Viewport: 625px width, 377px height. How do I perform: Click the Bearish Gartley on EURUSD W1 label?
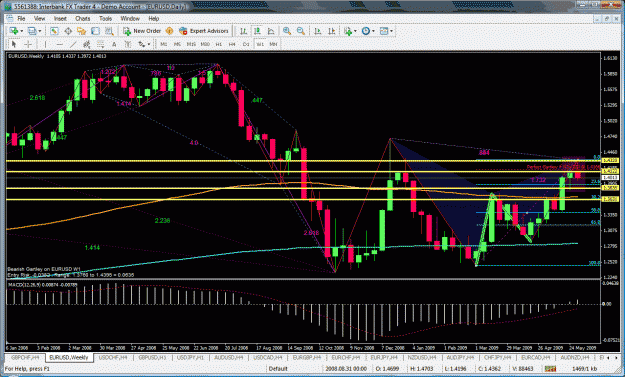click(x=43, y=269)
